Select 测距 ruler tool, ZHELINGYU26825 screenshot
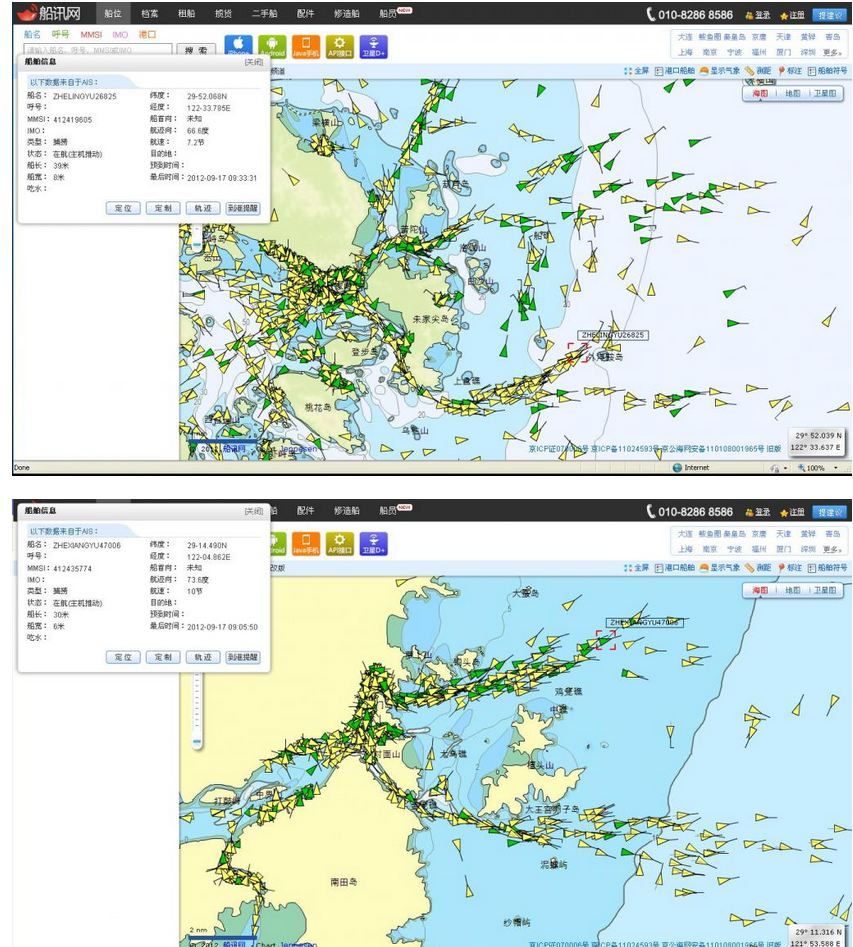 pyautogui.click(x=758, y=71)
